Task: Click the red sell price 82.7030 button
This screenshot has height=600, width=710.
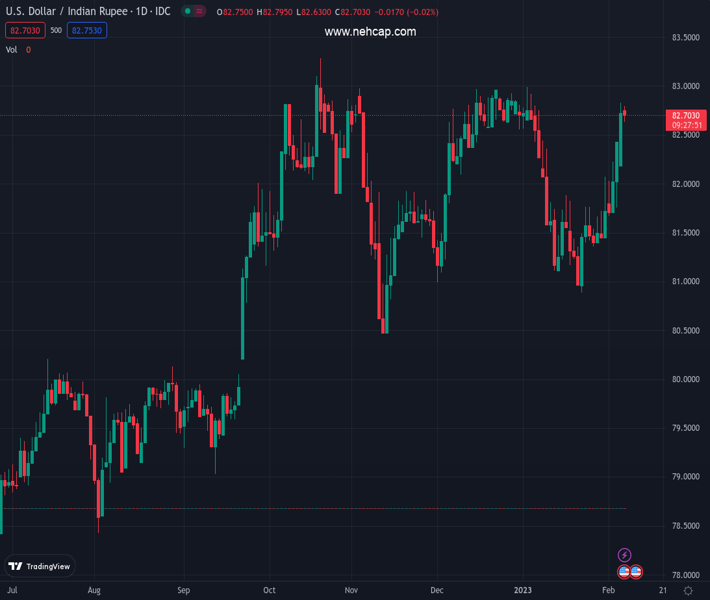Action: click(25, 31)
